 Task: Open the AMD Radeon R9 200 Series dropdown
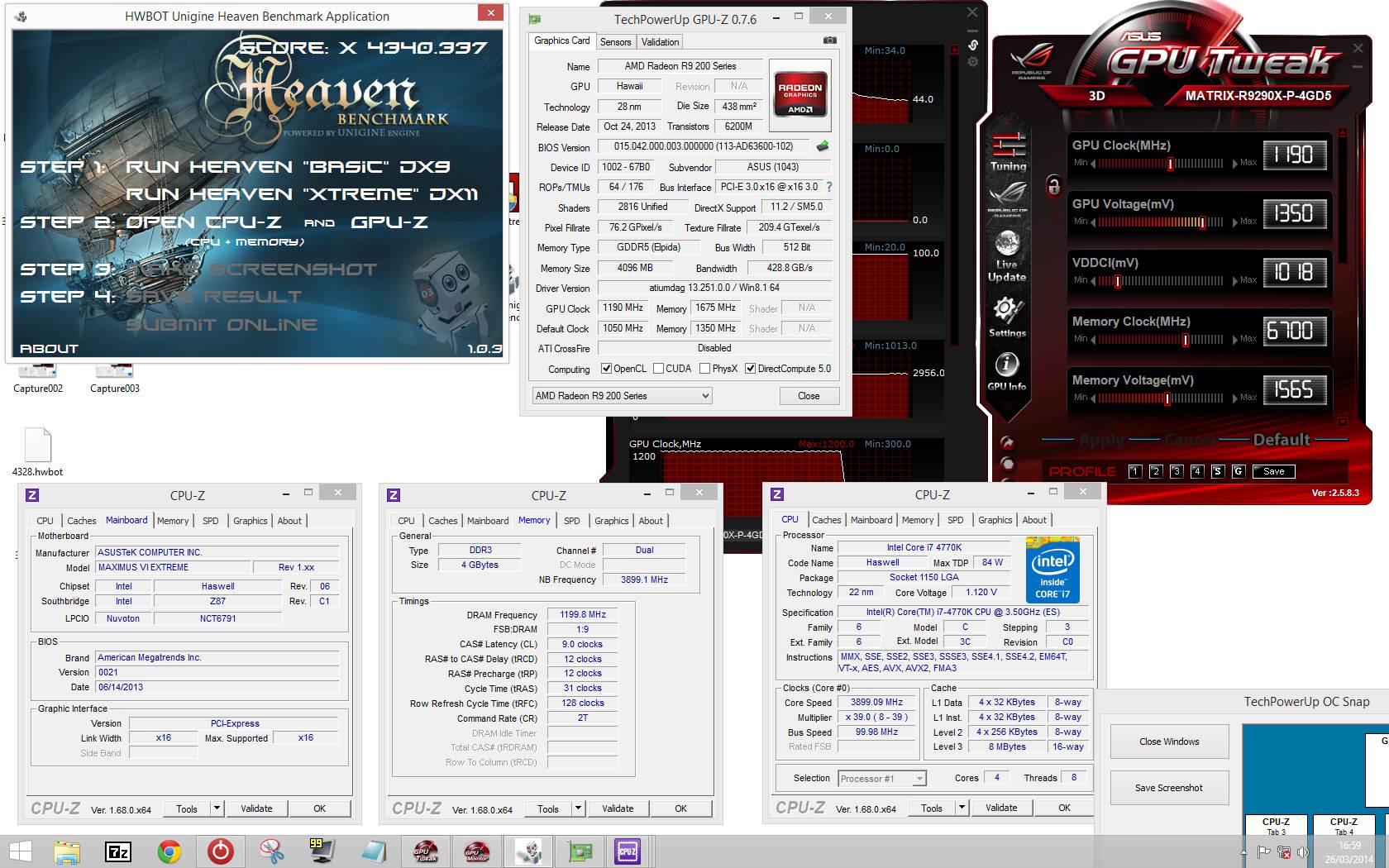point(622,396)
